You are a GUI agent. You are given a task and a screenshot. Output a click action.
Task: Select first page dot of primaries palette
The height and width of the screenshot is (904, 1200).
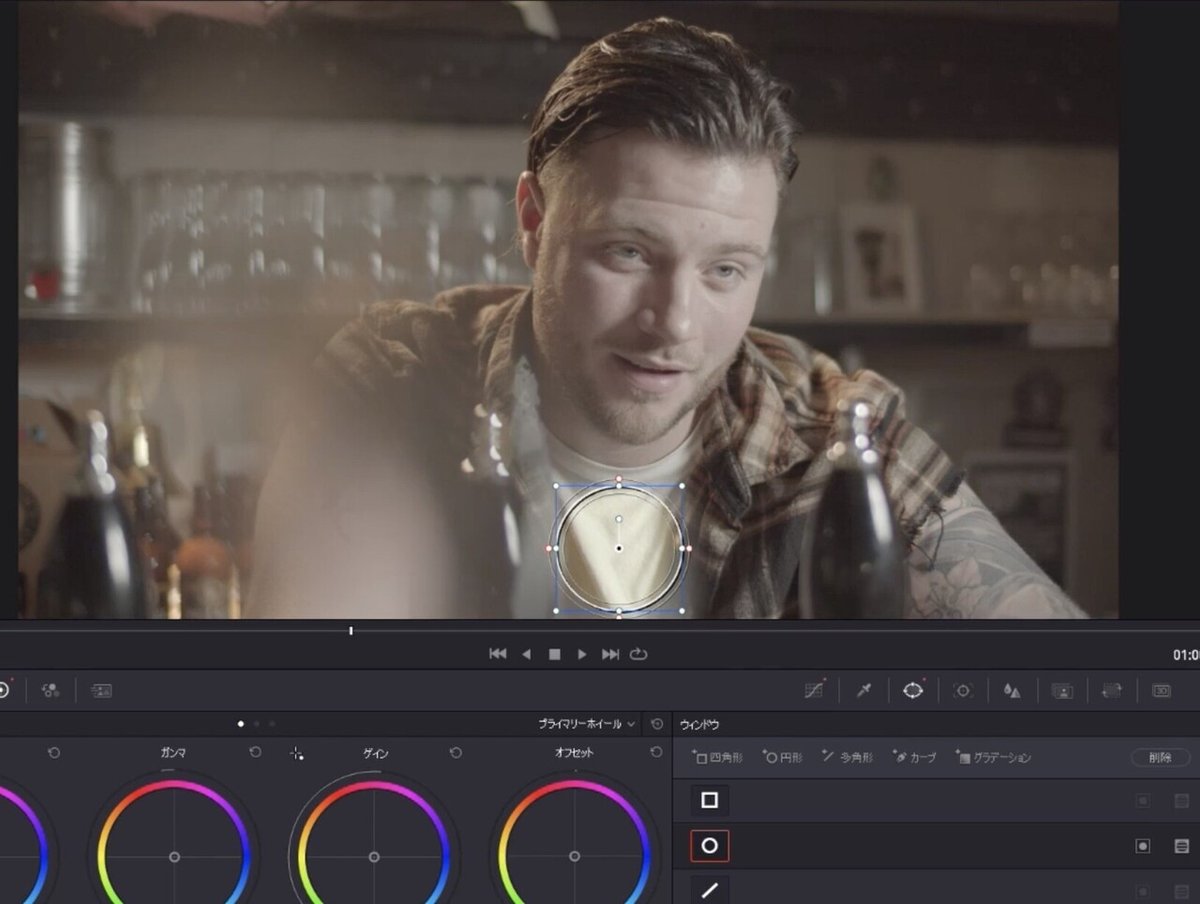coord(240,723)
